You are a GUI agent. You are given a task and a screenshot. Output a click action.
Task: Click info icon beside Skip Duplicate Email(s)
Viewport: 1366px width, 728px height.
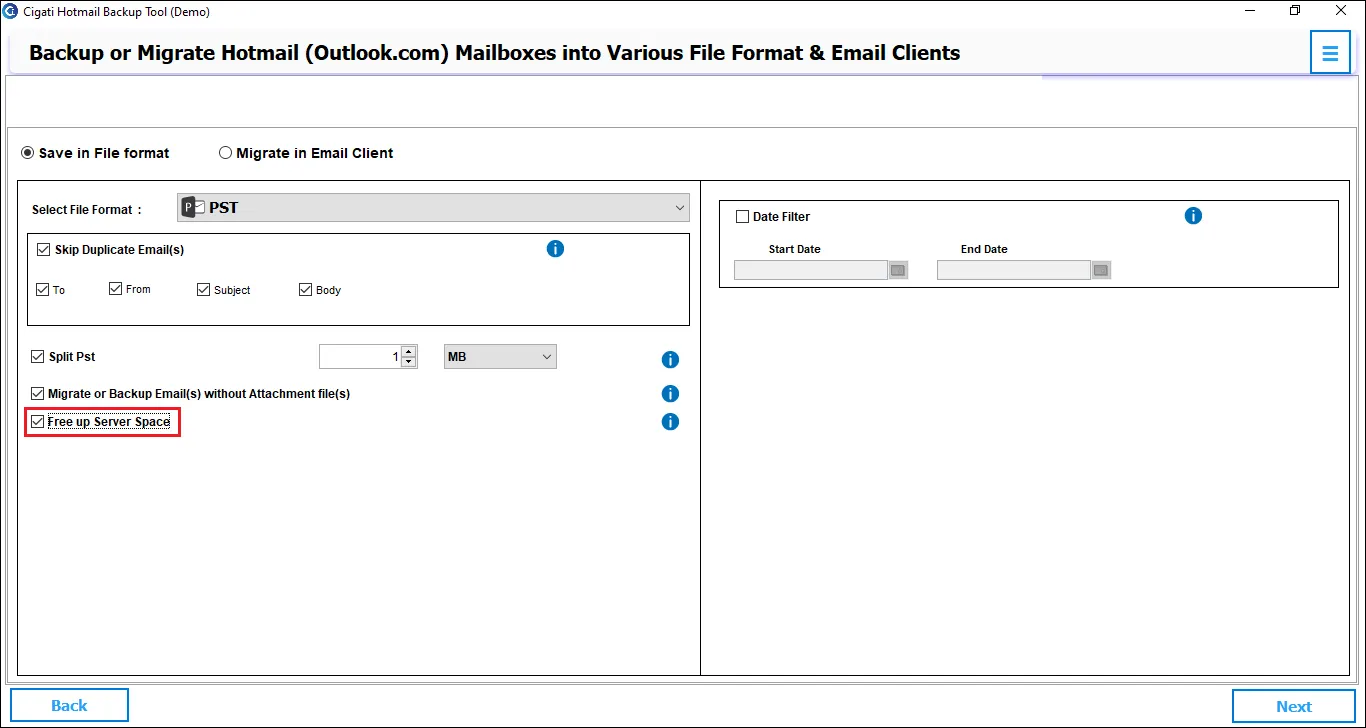coord(555,249)
